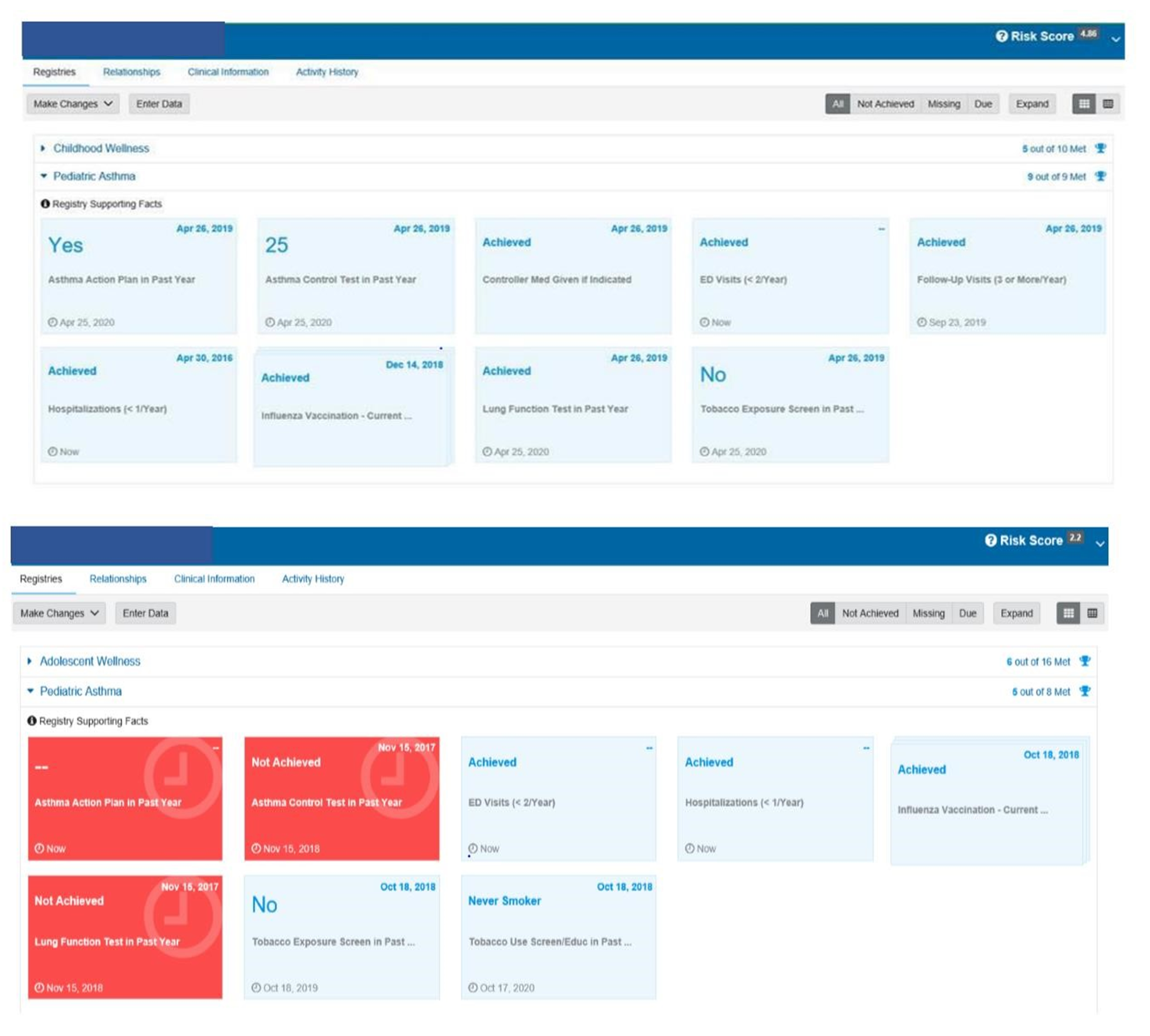Expand the chevron next to Risk Score 4.86

tap(1116, 39)
